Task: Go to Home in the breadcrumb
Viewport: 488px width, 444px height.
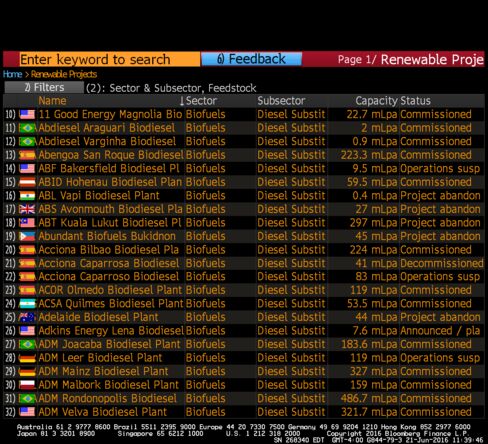Action: point(12,74)
